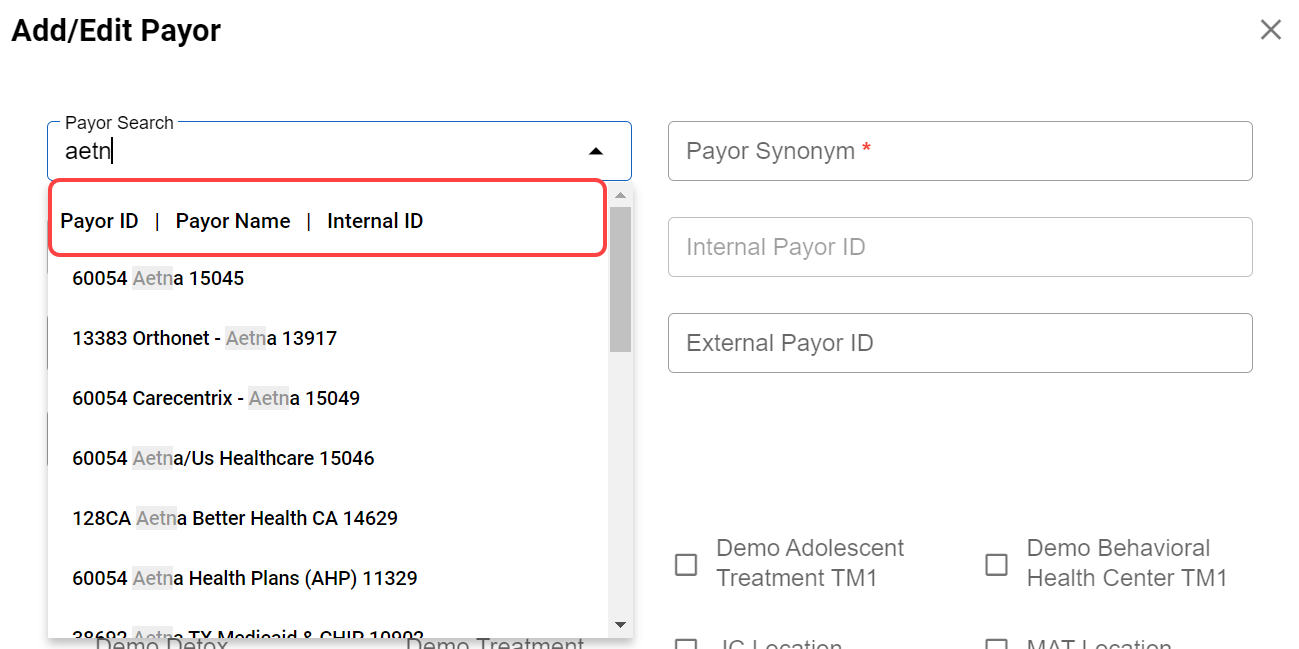Select Aetna Better Health CA 14629
Screen dimensions: 1299x649
pyautogui.click(x=235, y=518)
